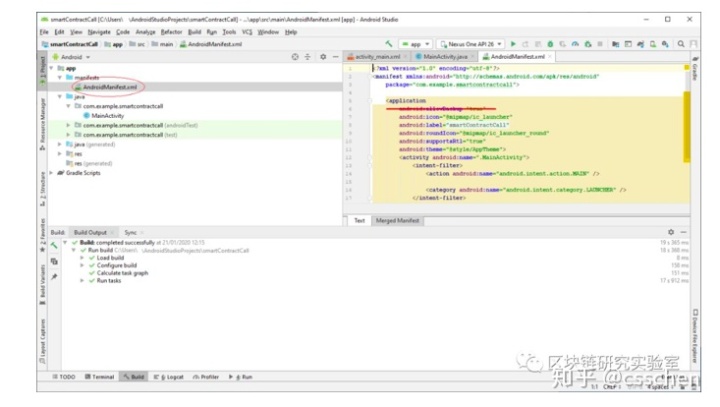The image size is (720, 407).
Task: Click the Pin Tab icon in Build panel
Action: coord(54,277)
